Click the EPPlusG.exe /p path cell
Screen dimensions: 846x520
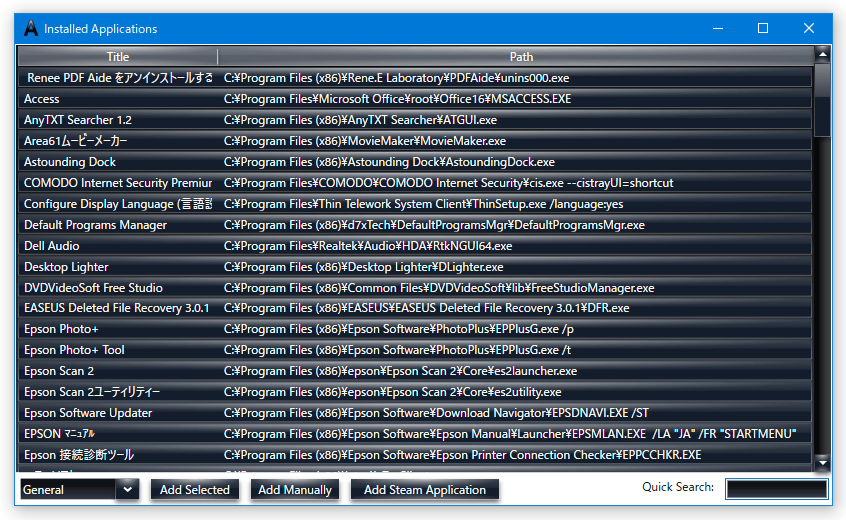coord(399,329)
